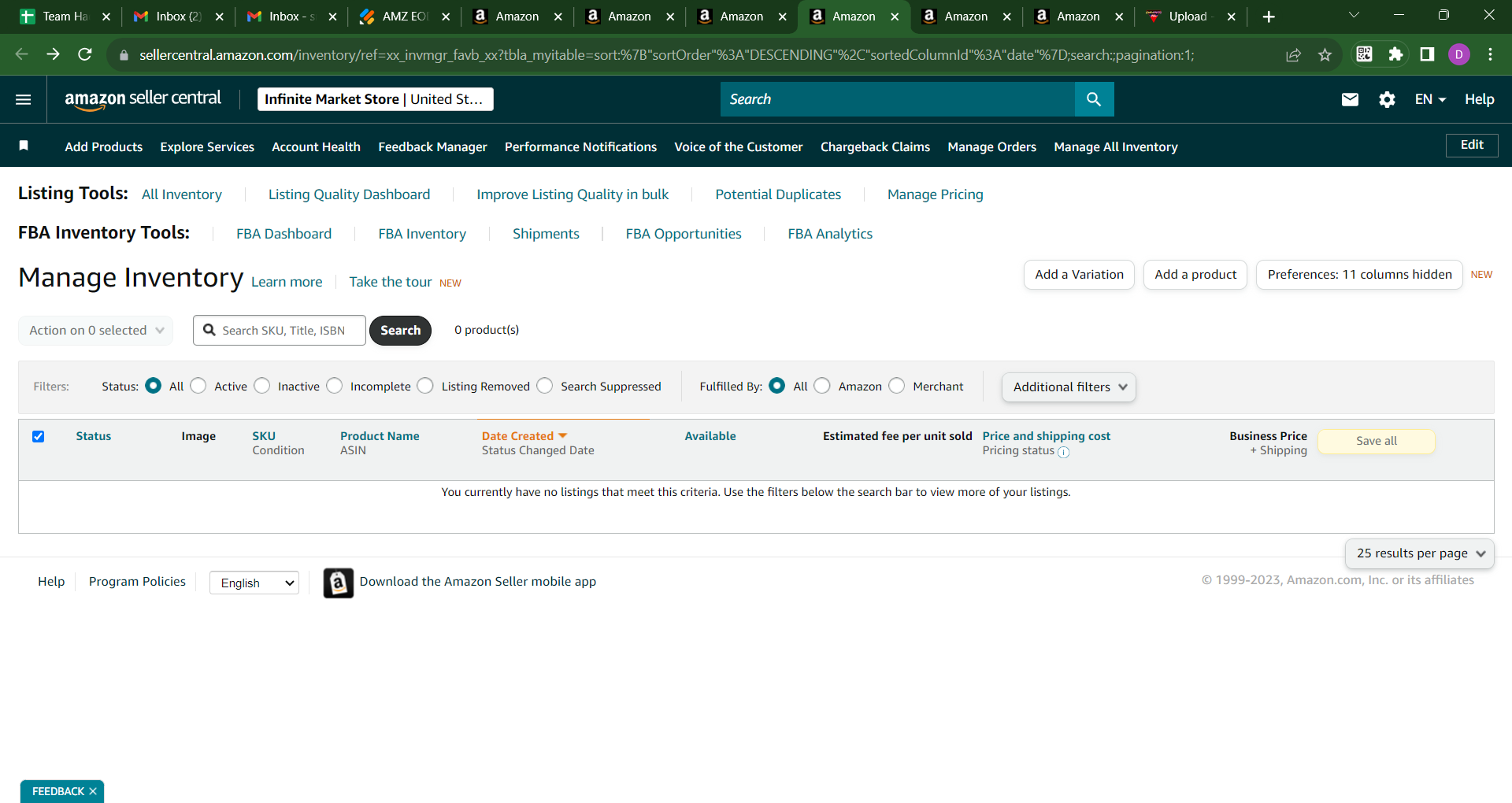View site information lock icon
This screenshot has width=1512, height=803.
pyautogui.click(x=124, y=55)
